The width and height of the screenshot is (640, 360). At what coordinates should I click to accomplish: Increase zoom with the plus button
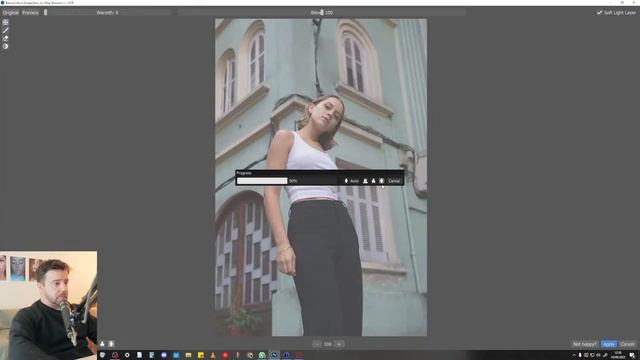(x=339, y=344)
